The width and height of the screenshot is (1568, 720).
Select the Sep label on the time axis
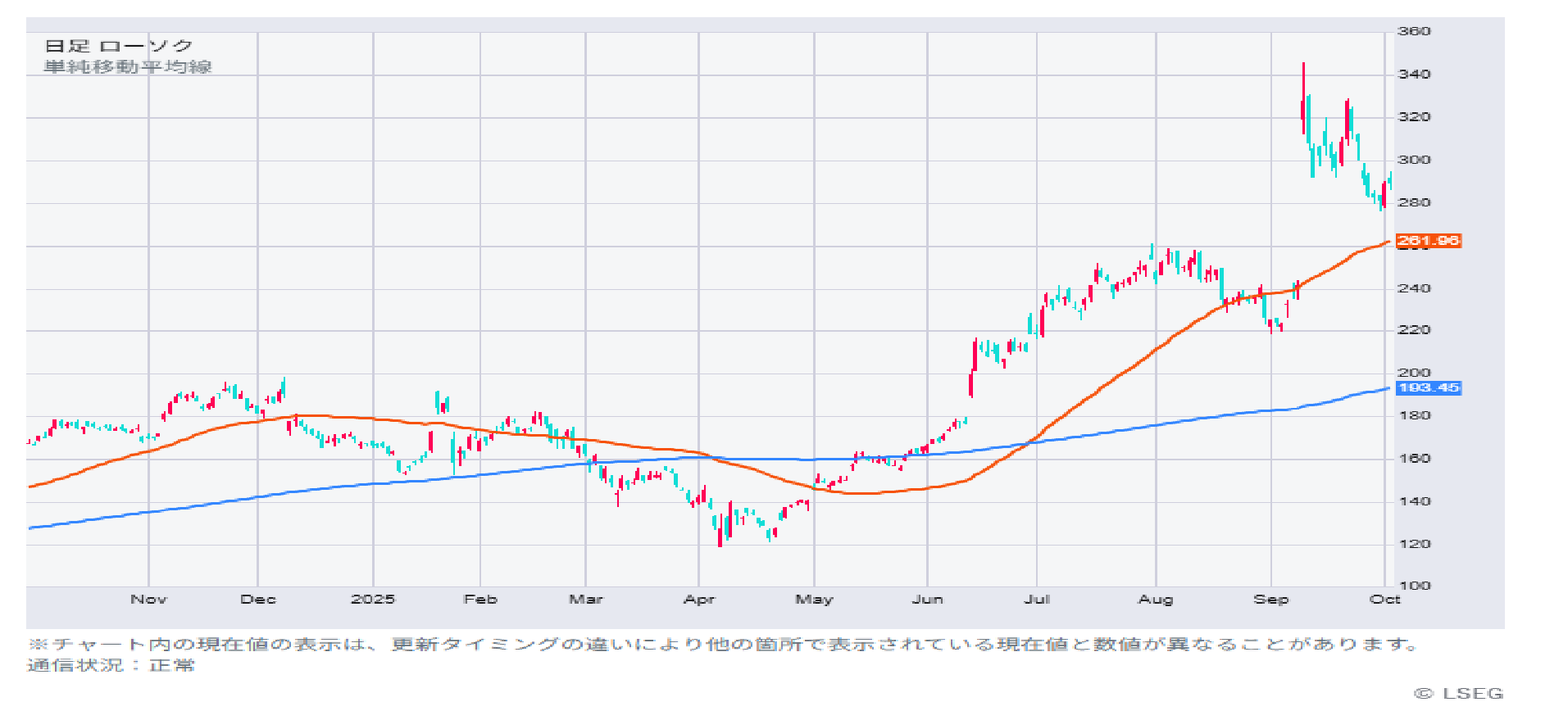coord(1270,600)
